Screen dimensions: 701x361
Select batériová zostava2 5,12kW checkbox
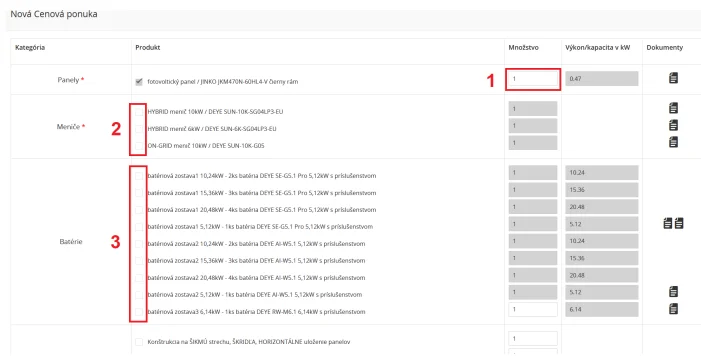coord(139,295)
